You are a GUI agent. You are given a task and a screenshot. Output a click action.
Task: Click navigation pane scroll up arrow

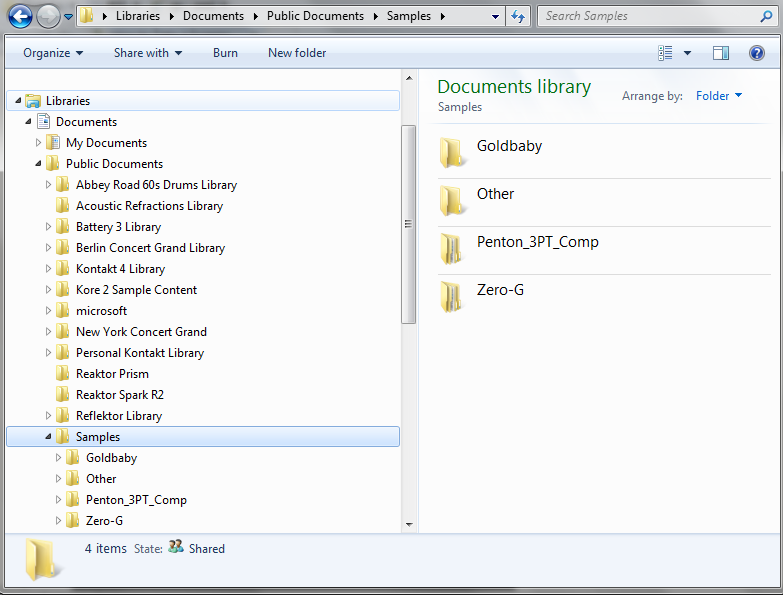(x=409, y=78)
